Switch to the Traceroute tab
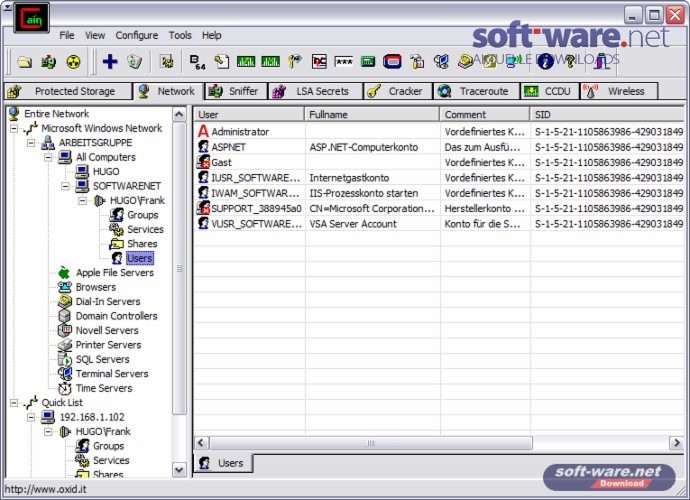This screenshot has width=690, height=500. [x=476, y=91]
